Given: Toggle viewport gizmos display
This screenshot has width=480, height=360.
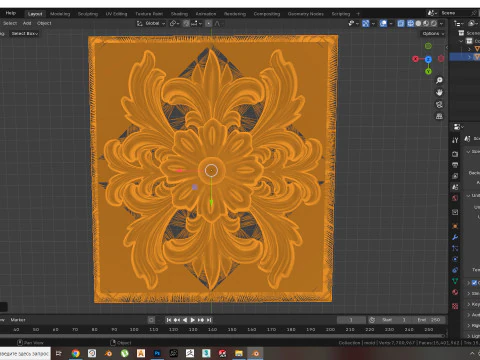Looking at the screenshot, I should click(x=366, y=23).
